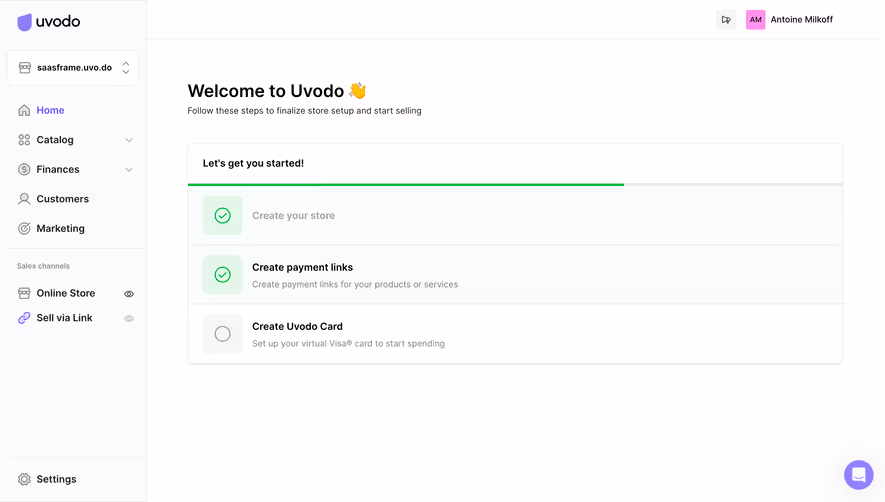Click the Create payment links checkmark
Screen dimensions: 885x502
pyautogui.click(x=222, y=274)
